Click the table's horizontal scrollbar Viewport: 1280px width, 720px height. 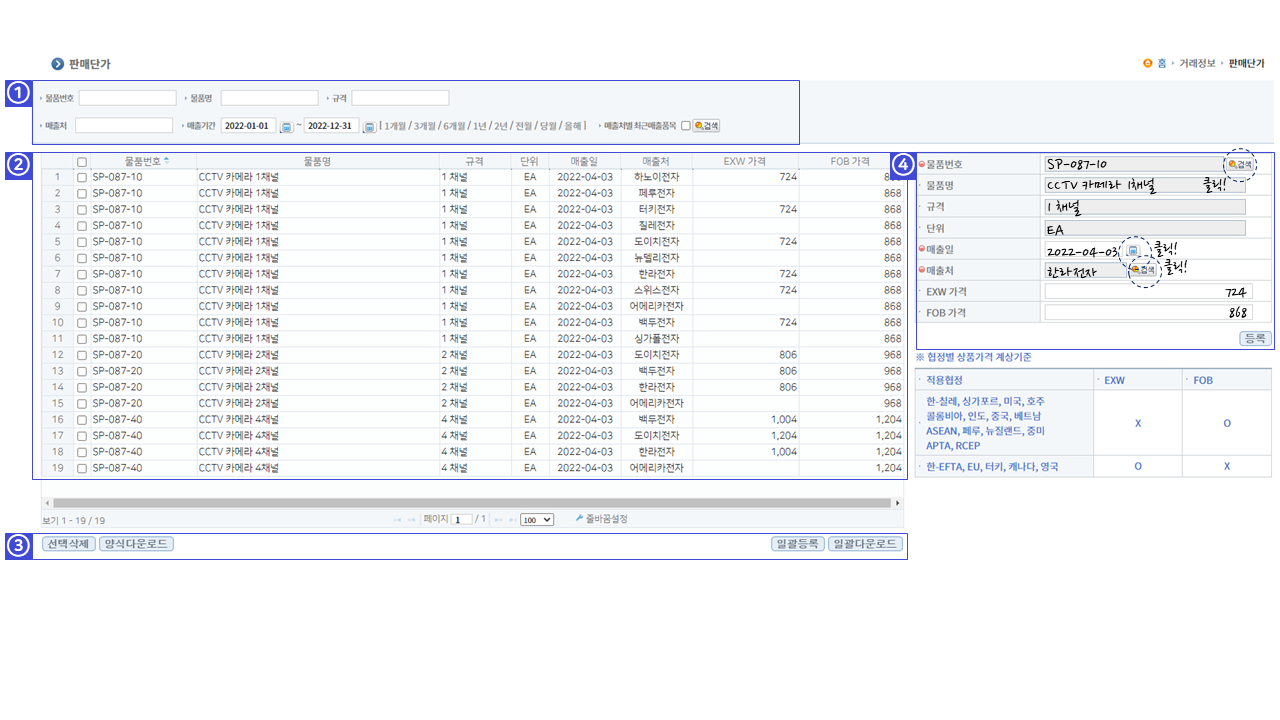(472, 503)
